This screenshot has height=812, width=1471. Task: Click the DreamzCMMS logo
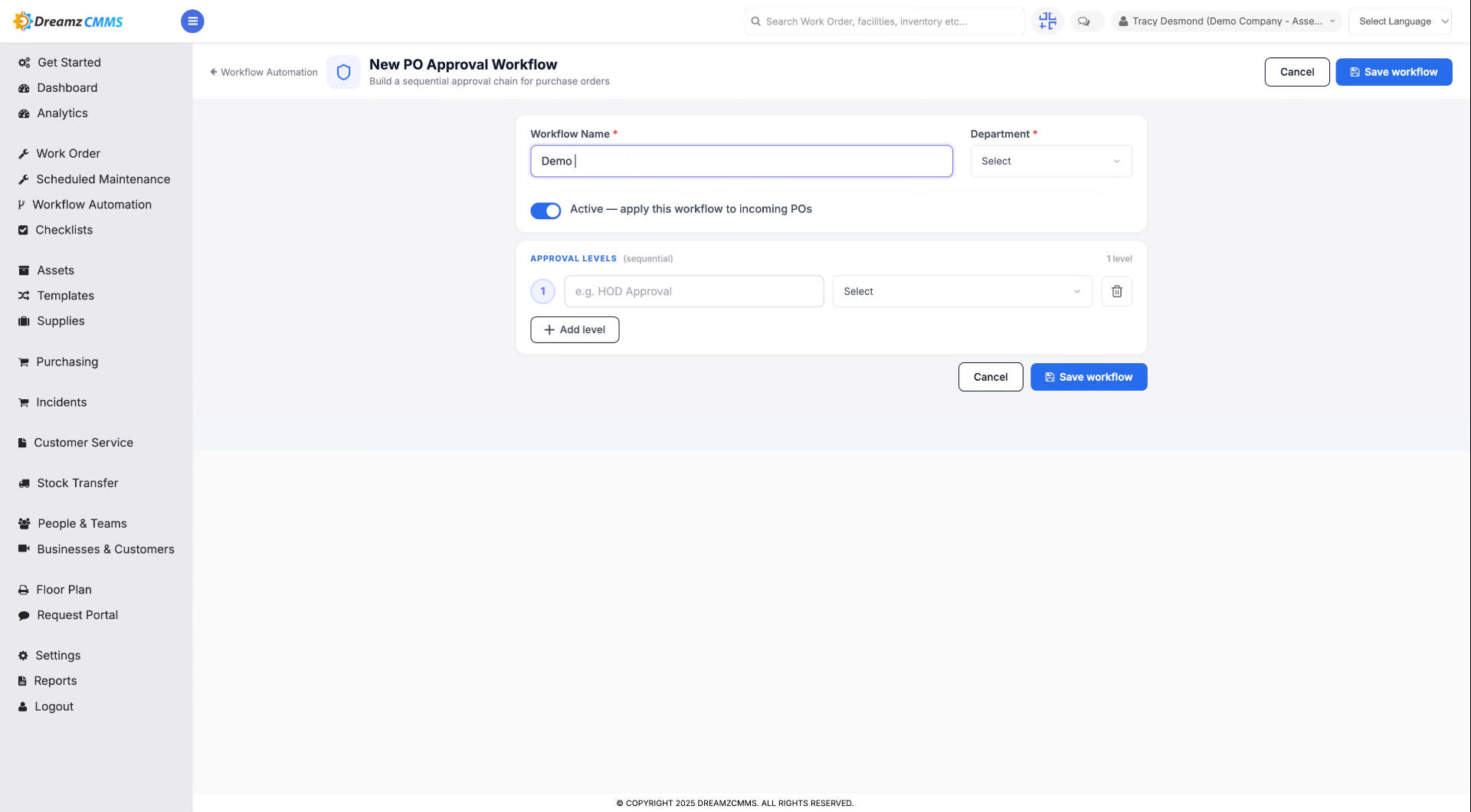pyautogui.click(x=68, y=21)
